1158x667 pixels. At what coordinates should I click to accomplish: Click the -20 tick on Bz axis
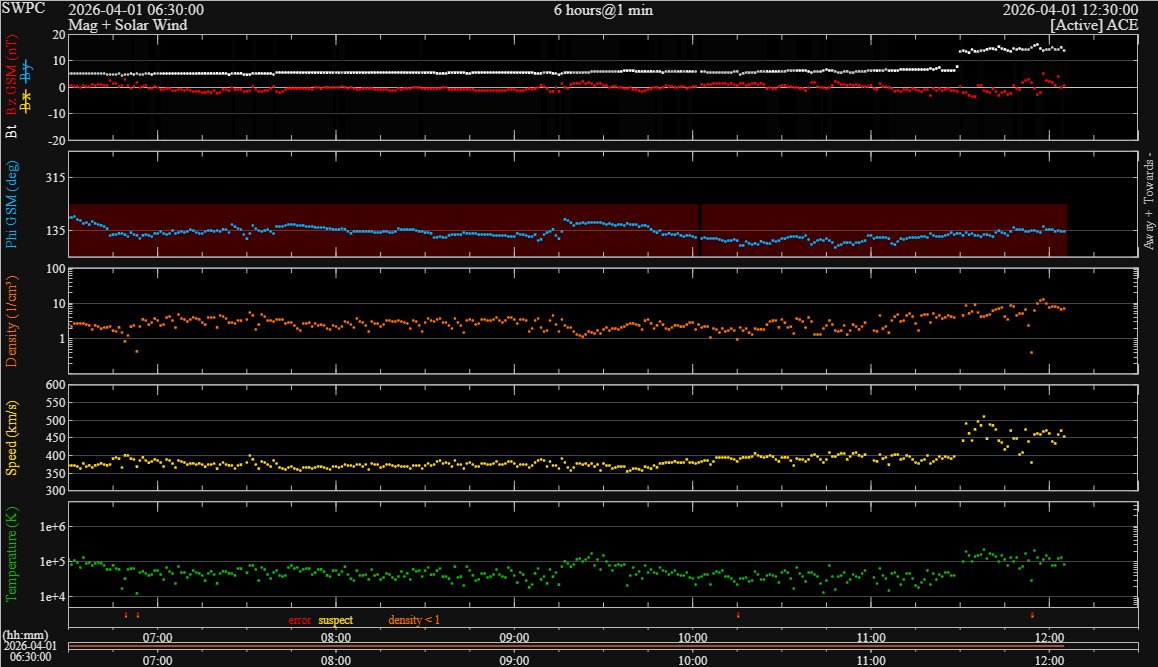pos(57,140)
